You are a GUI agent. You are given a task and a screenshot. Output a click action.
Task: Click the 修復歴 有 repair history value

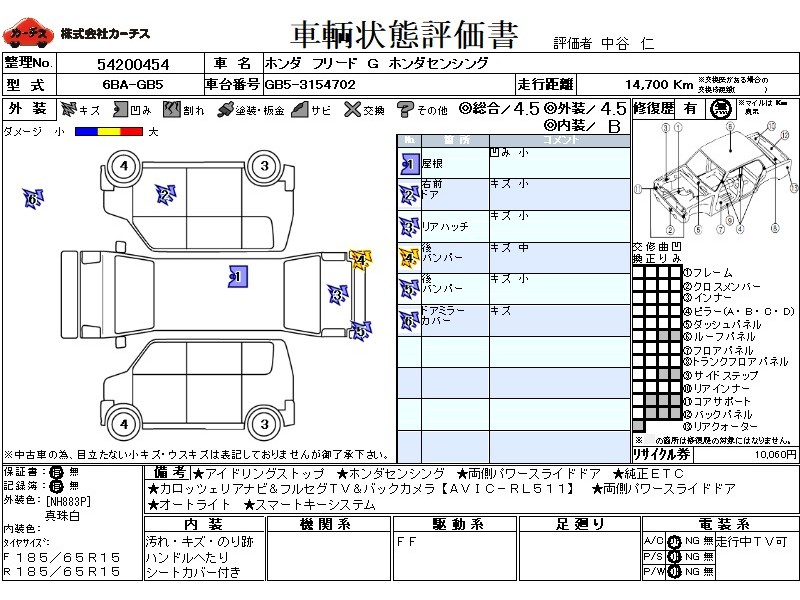pos(690,109)
